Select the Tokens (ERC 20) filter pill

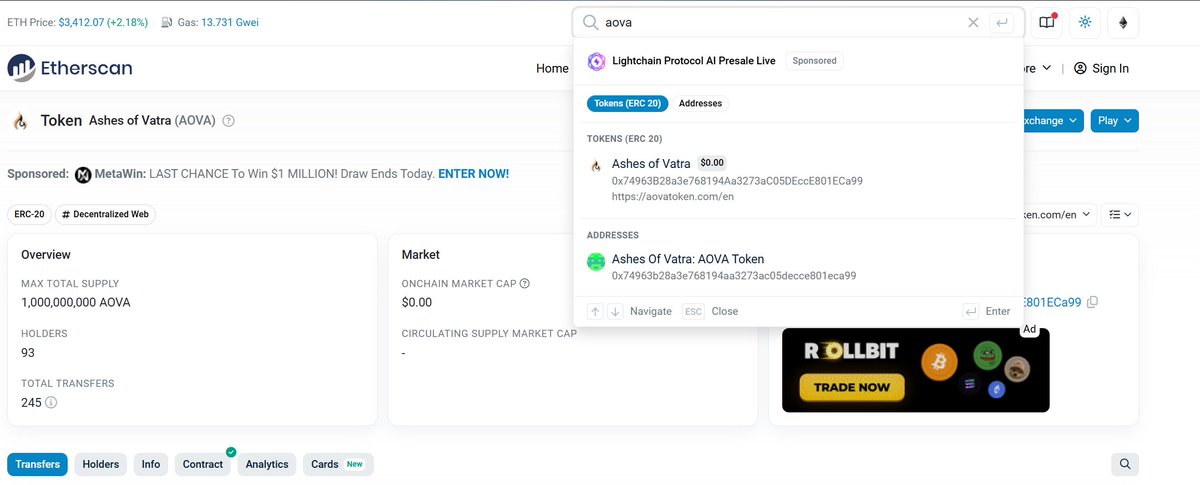coord(627,103)
